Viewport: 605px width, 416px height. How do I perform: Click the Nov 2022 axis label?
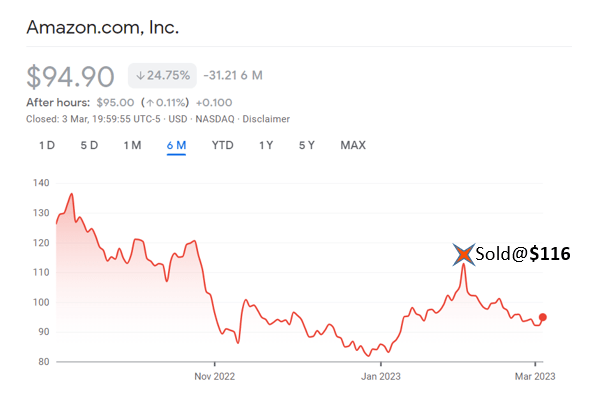(x=216, y=376)
